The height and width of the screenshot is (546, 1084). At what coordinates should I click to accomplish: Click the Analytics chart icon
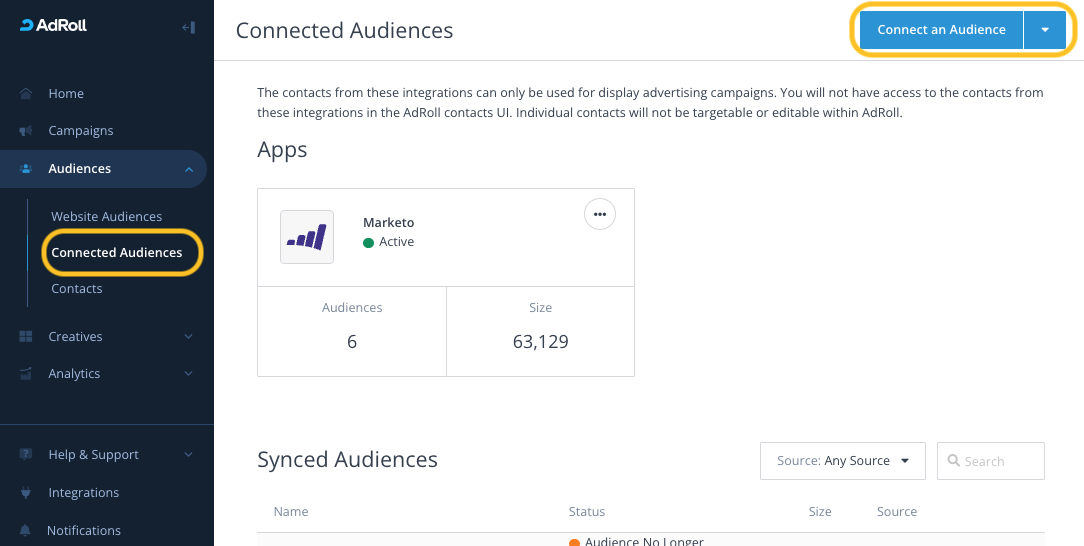click(26, 374)
